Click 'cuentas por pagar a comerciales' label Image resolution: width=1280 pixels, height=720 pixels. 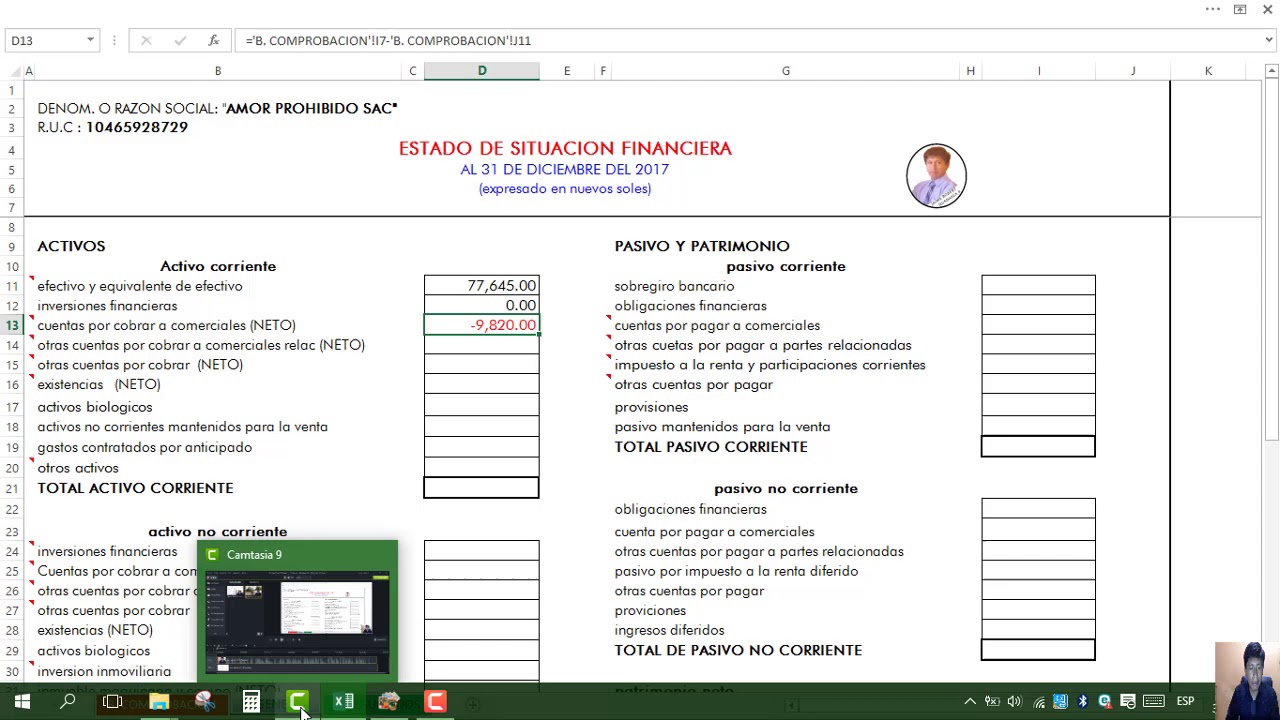pos(717,325)
